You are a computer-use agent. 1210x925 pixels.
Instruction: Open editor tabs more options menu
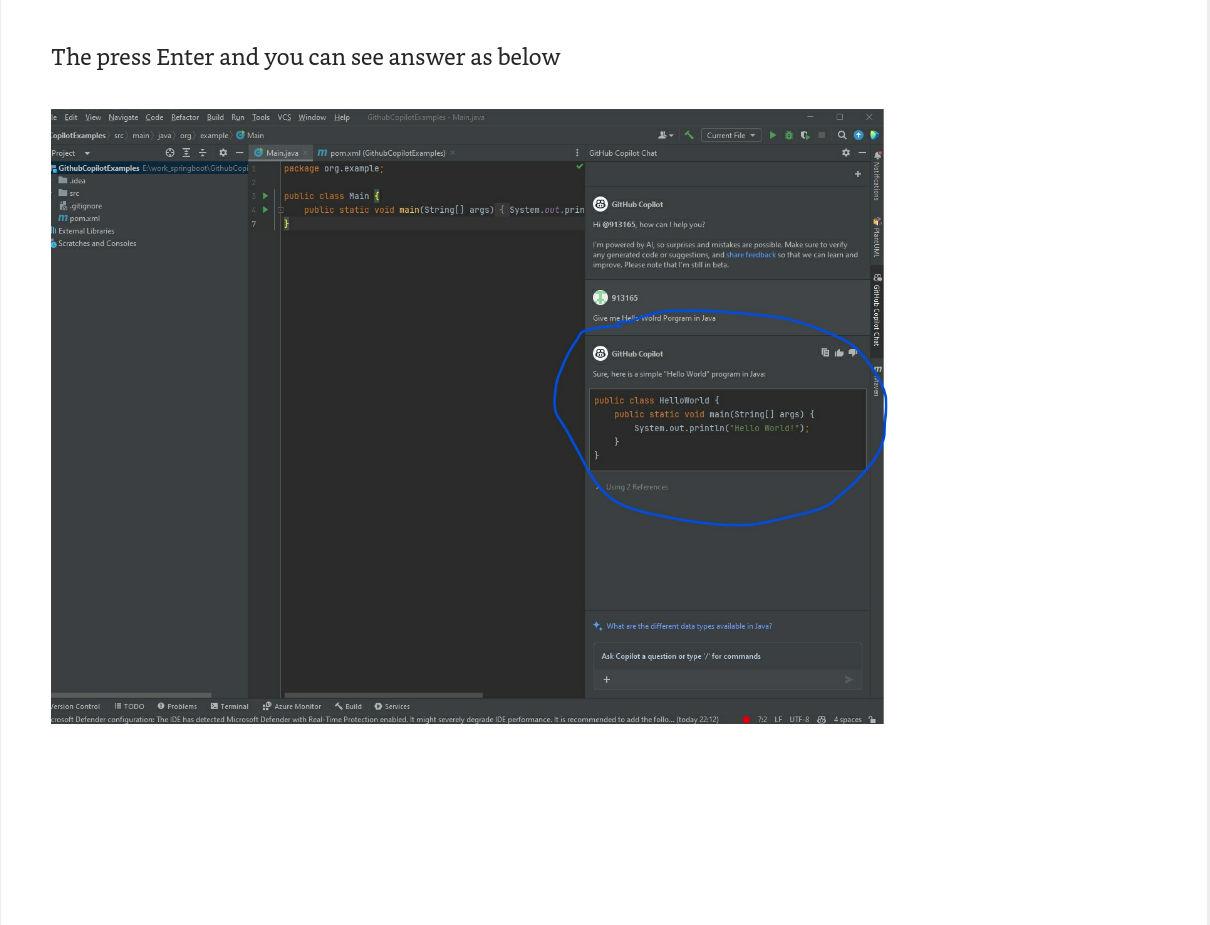click(577, 153)
